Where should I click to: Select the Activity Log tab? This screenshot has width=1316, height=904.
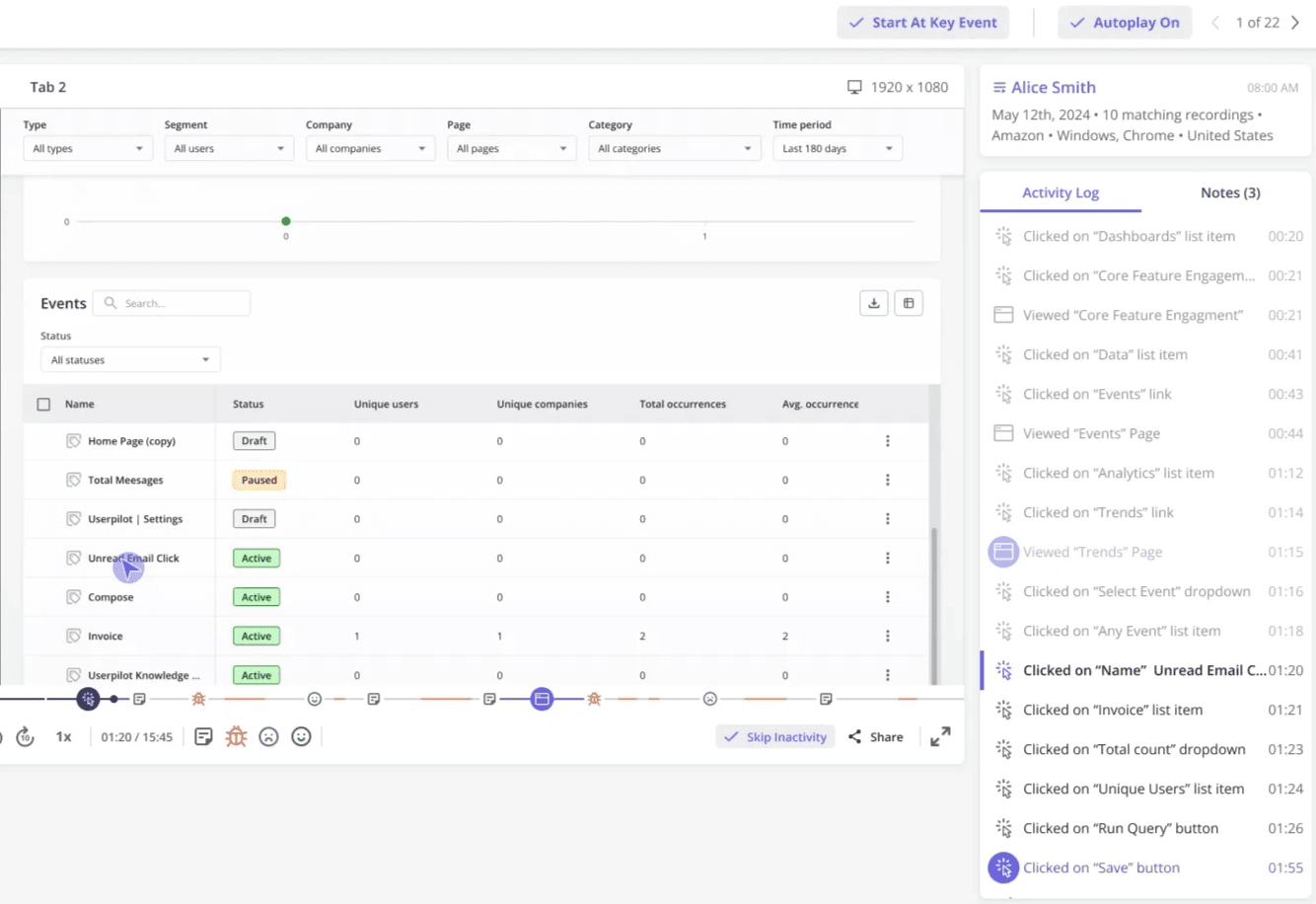[1060, 192]
